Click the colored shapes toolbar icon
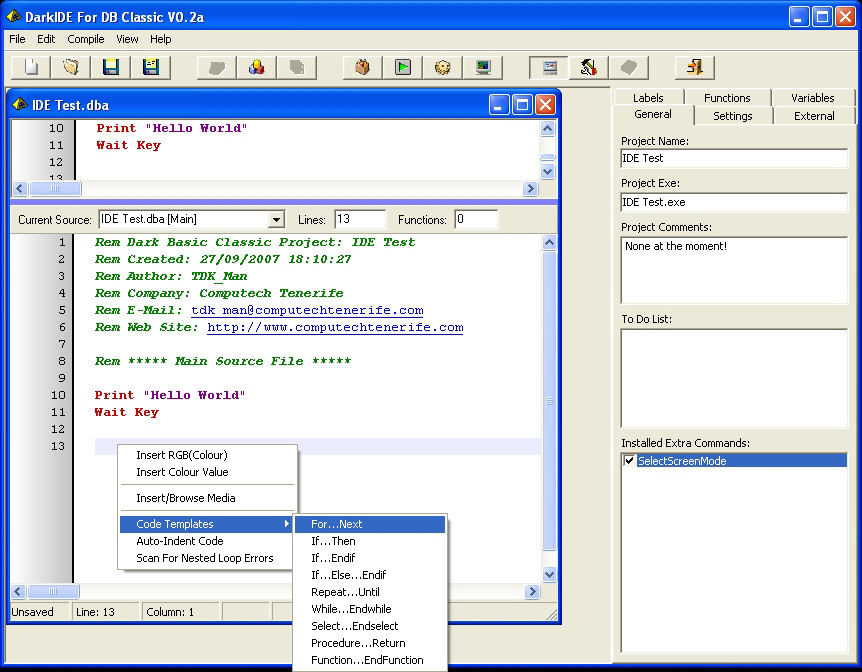This screenshot has height=672, width=862. 257,67
